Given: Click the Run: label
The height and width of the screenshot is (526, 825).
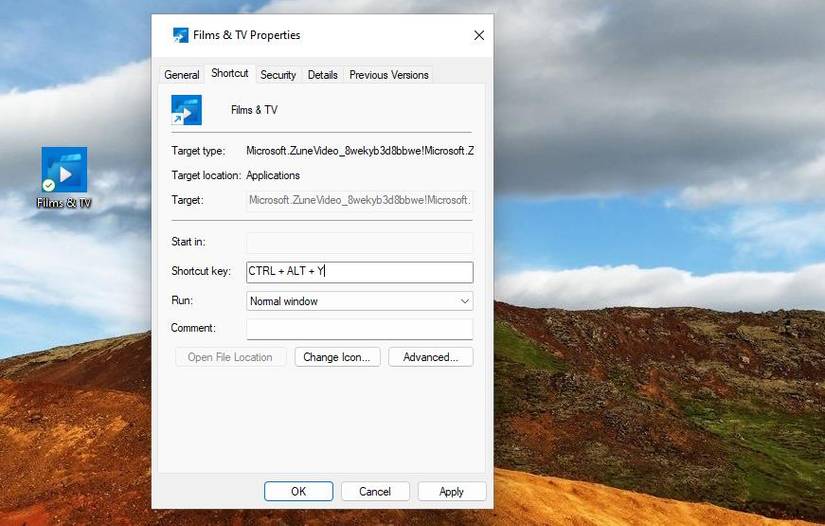Looking at the screenshot, I should tap(182, 300).
